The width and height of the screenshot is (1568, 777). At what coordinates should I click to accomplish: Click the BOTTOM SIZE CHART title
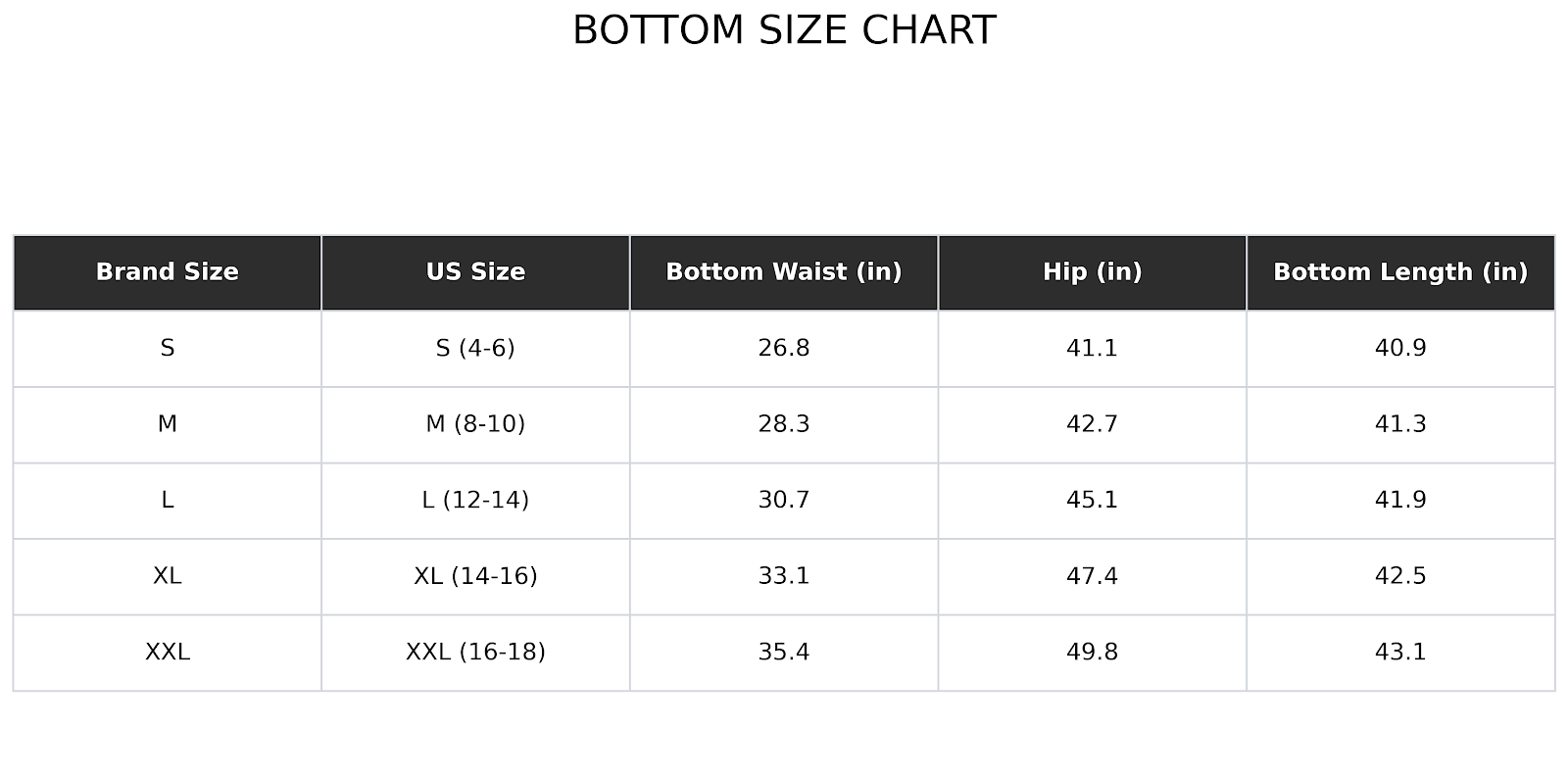tap(784, 30)
